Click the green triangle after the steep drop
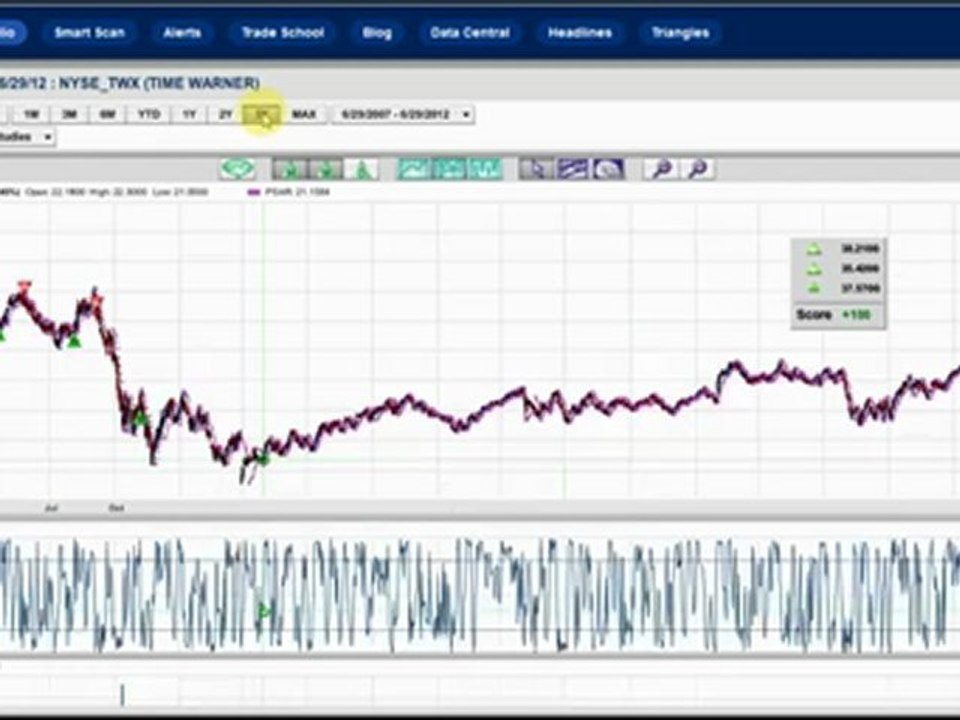This screenshot has height=720, width=960. tap(141, 418)
